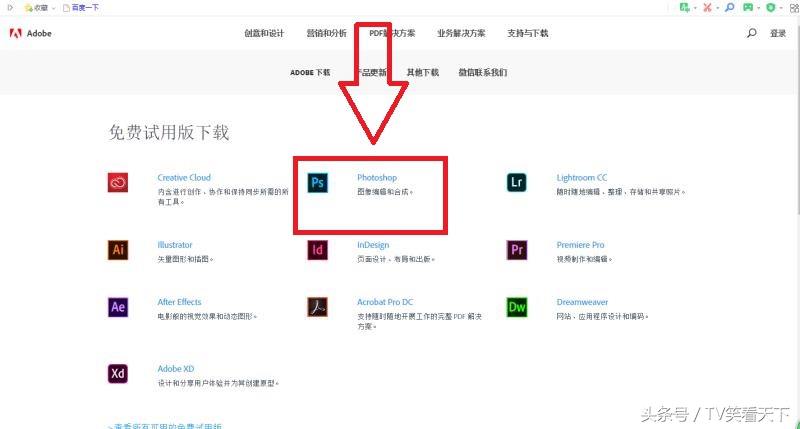Click the browser translate toolbar icon
The height and width of the screenshot is (429, 800).
[684, 7]
